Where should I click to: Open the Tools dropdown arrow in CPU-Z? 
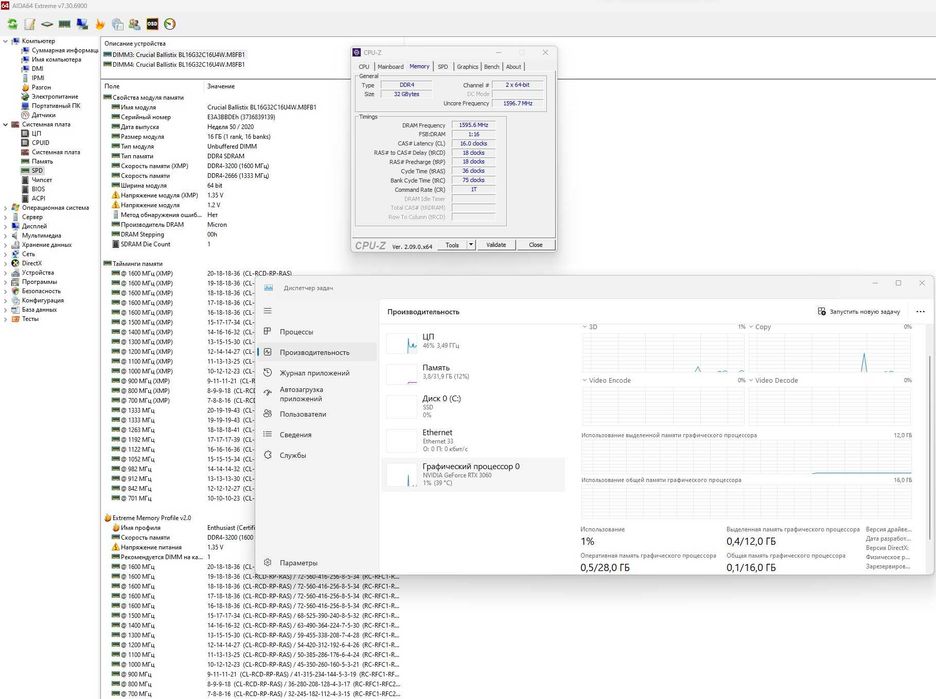(471, 244)
